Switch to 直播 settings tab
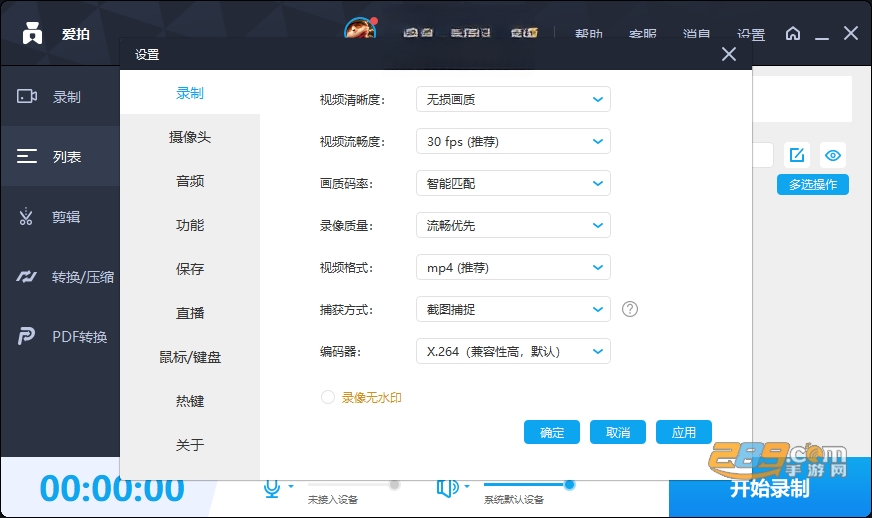The height and width of the screenshot is (518, 872). pyautogui.click(x=190, y=313)
